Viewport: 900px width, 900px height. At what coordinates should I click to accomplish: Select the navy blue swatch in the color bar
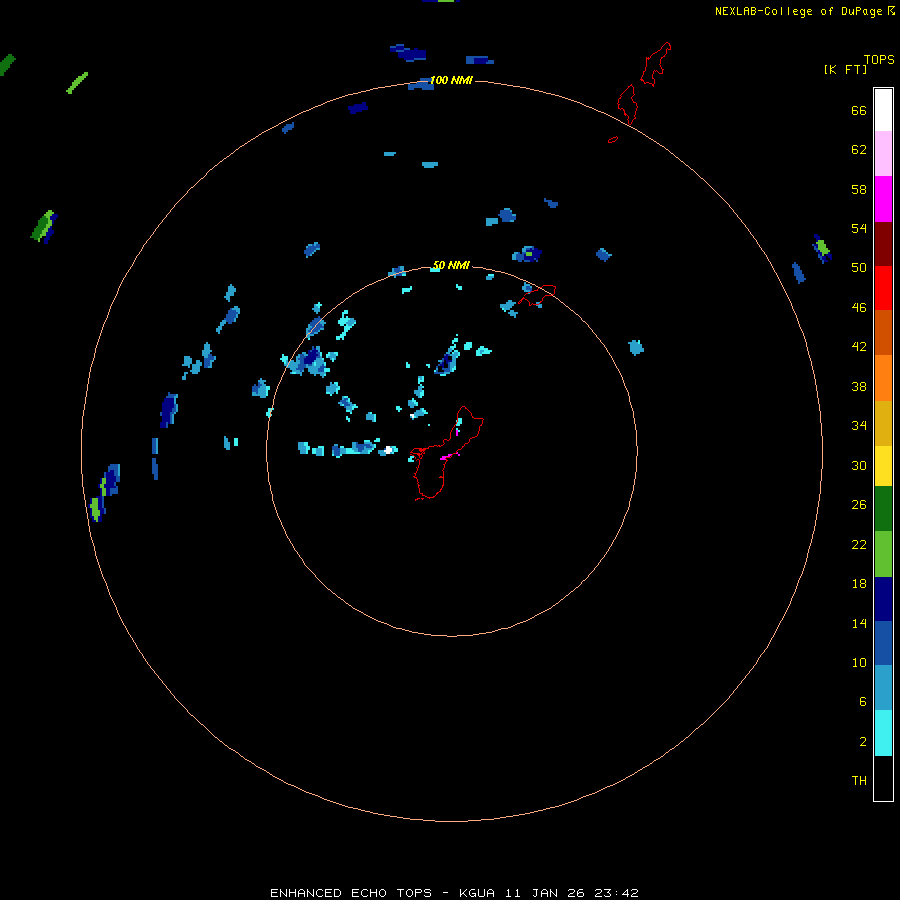(x=883, y=599)
